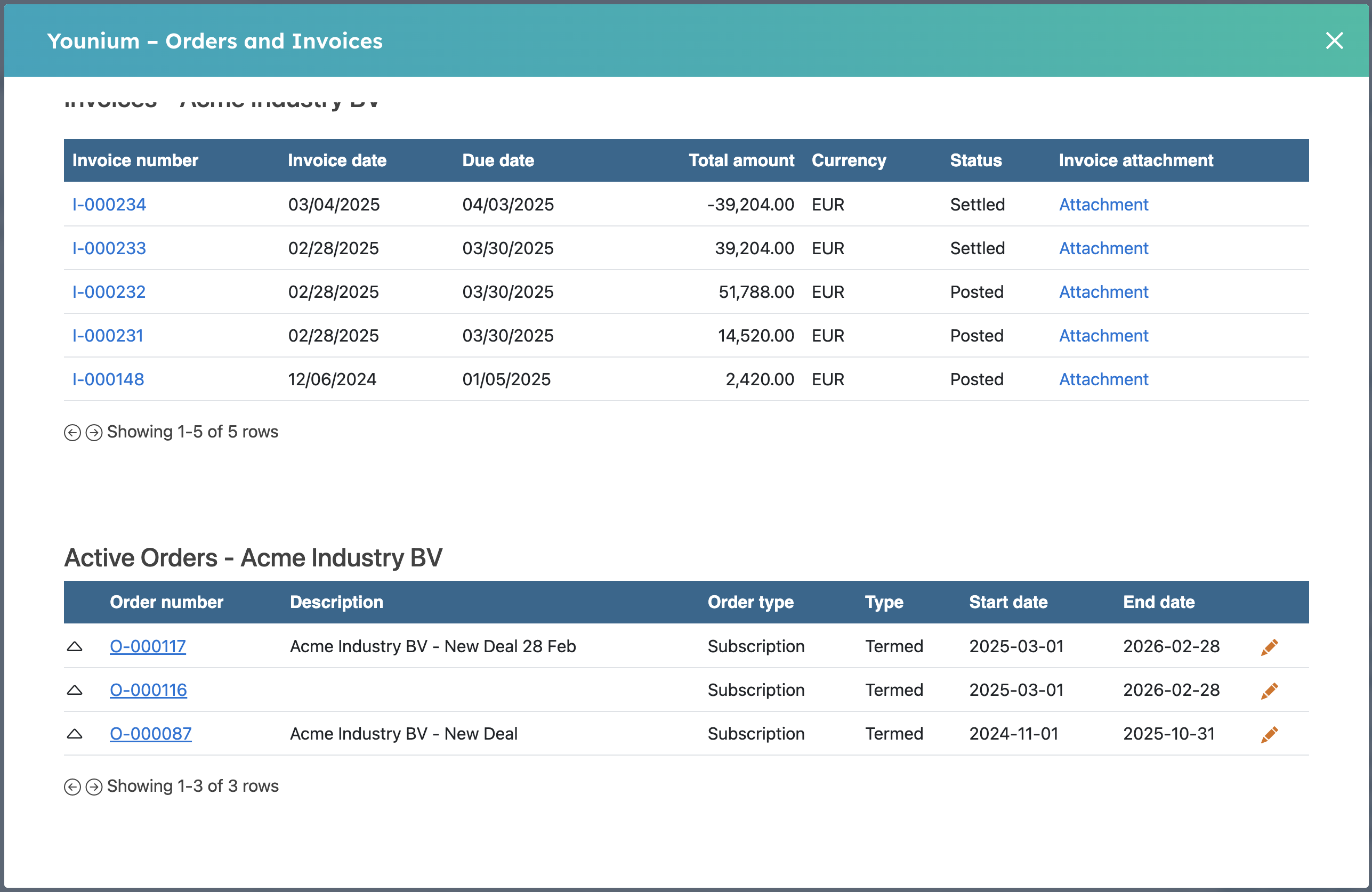The width and height of the screenshot is (1372, 892).
Task: Open invoice I-000234
Action: [109, 205]
